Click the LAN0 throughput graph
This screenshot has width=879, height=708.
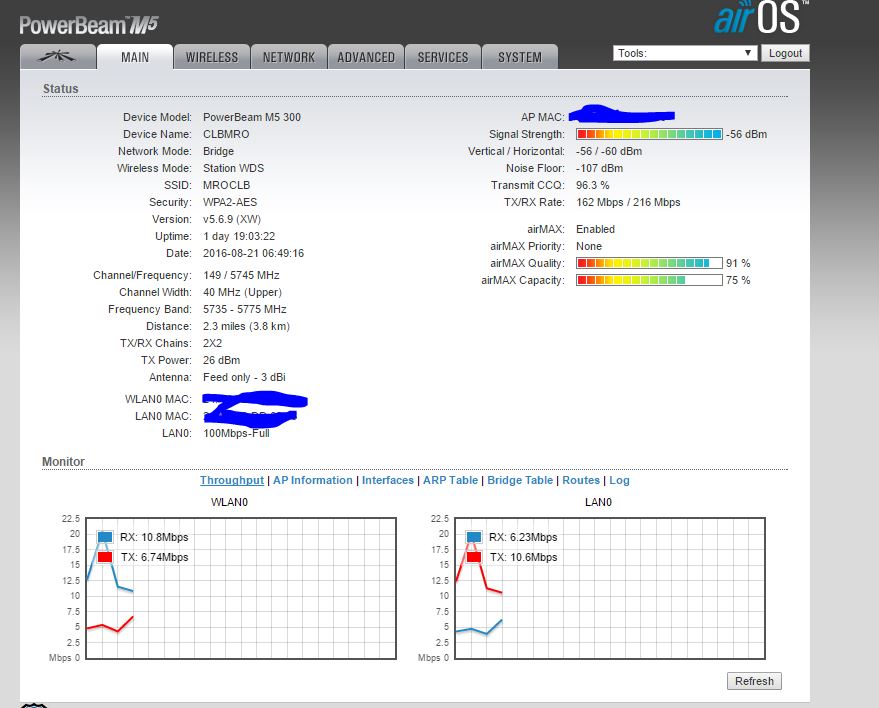[610, 589]
